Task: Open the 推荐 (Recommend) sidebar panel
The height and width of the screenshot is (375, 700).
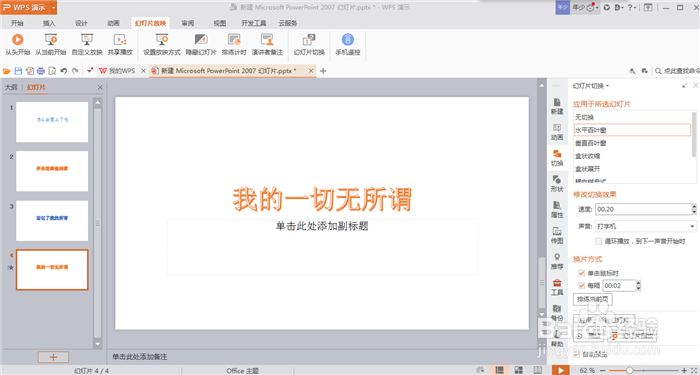Action: 557,261
